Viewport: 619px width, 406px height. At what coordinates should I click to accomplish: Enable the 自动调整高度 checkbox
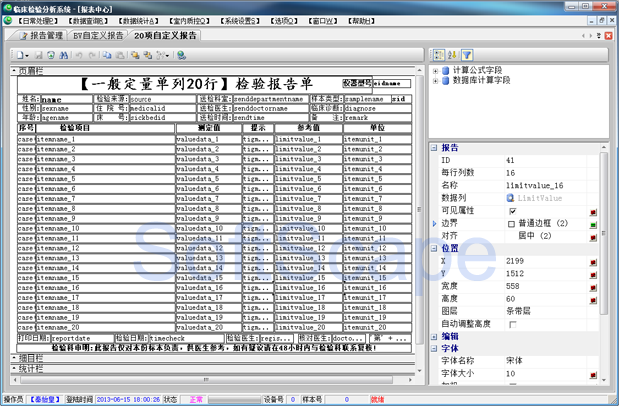point(513,324)
